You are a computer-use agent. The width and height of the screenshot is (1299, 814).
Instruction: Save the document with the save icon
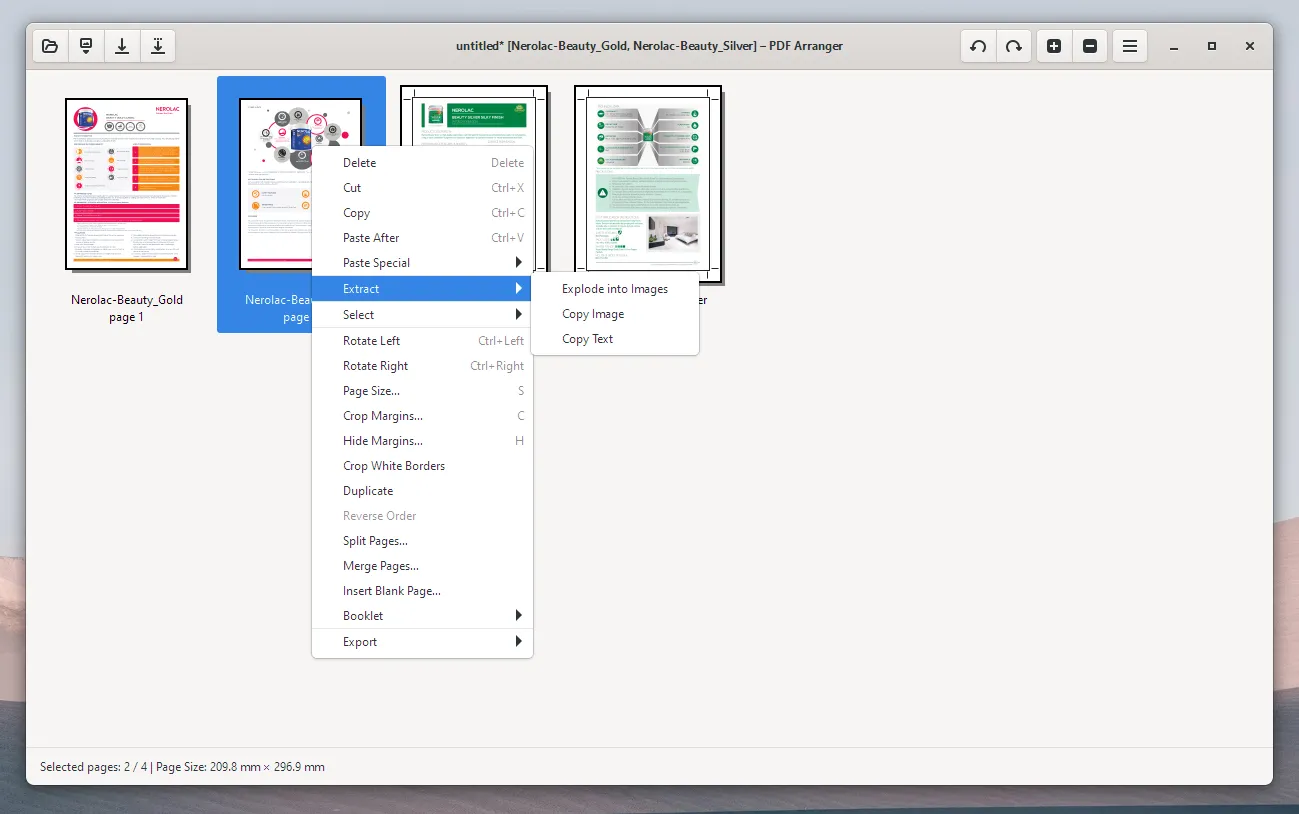pos(122,45)
